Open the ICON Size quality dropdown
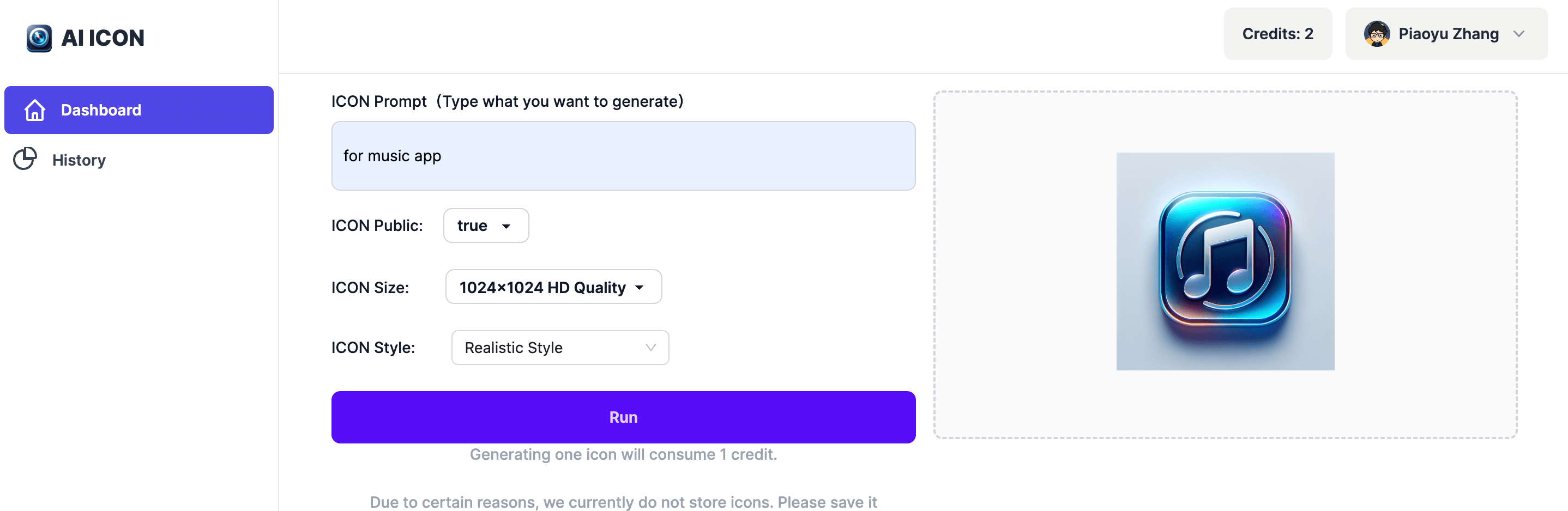The width and height of the screenshot is (1568, 511). point(553,287)
